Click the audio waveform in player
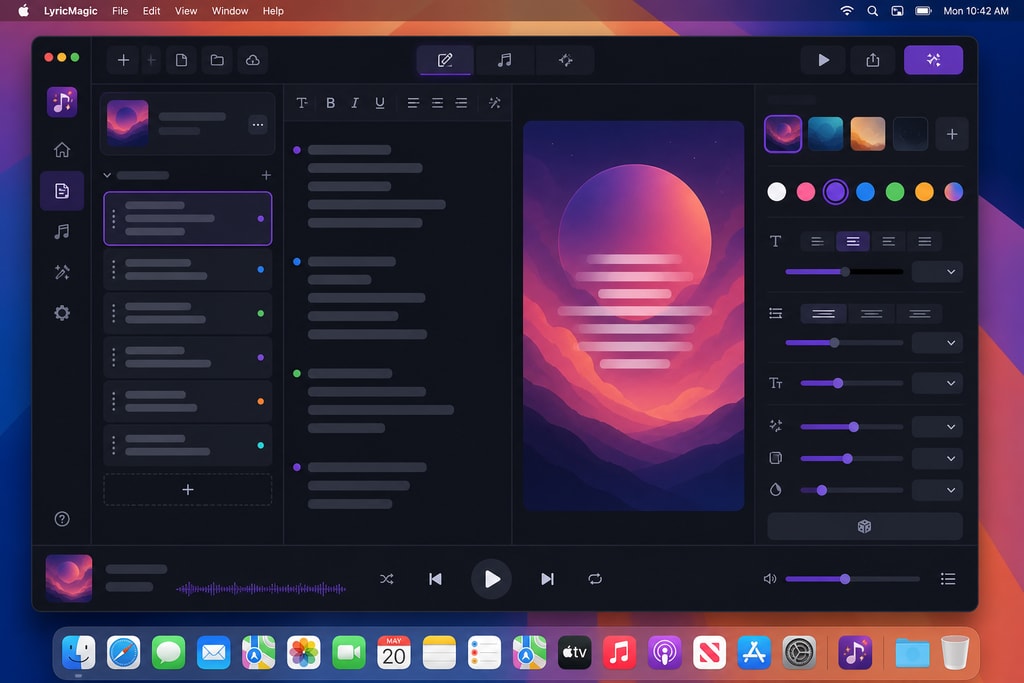 pyautogui.click(x=261, y=589)
